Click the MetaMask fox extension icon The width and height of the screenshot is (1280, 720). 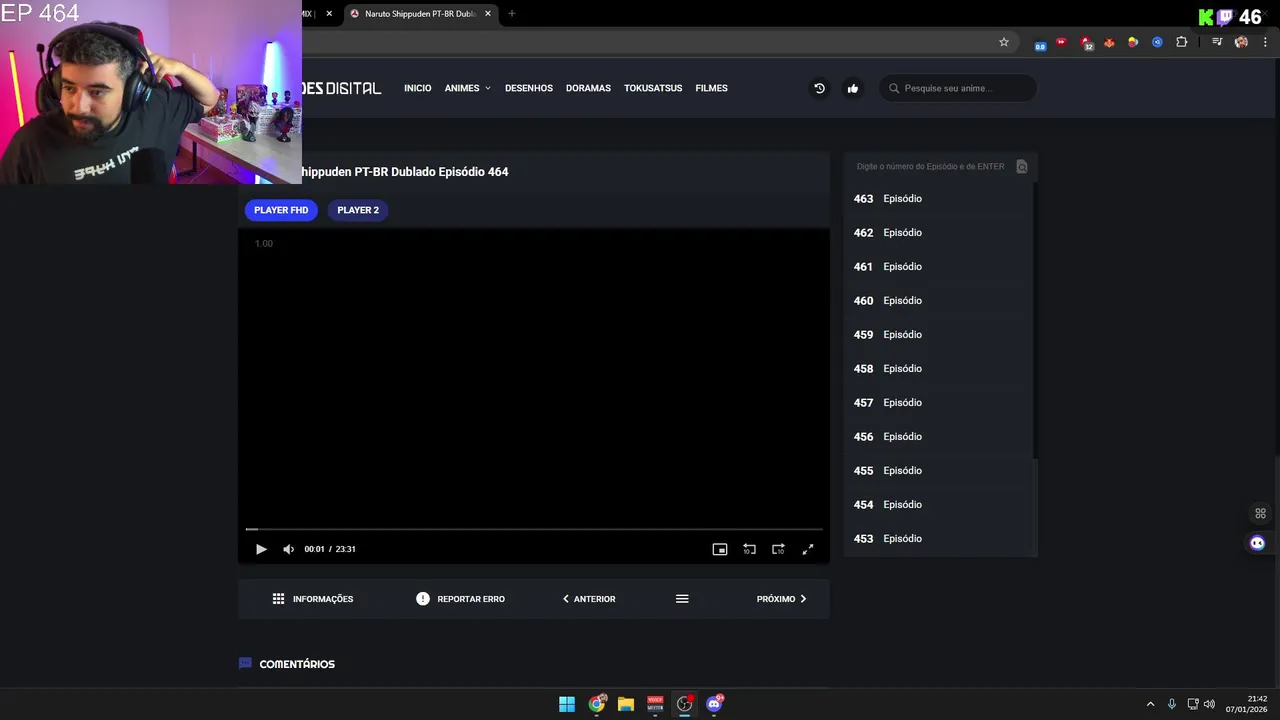[x=1109, y=42]
